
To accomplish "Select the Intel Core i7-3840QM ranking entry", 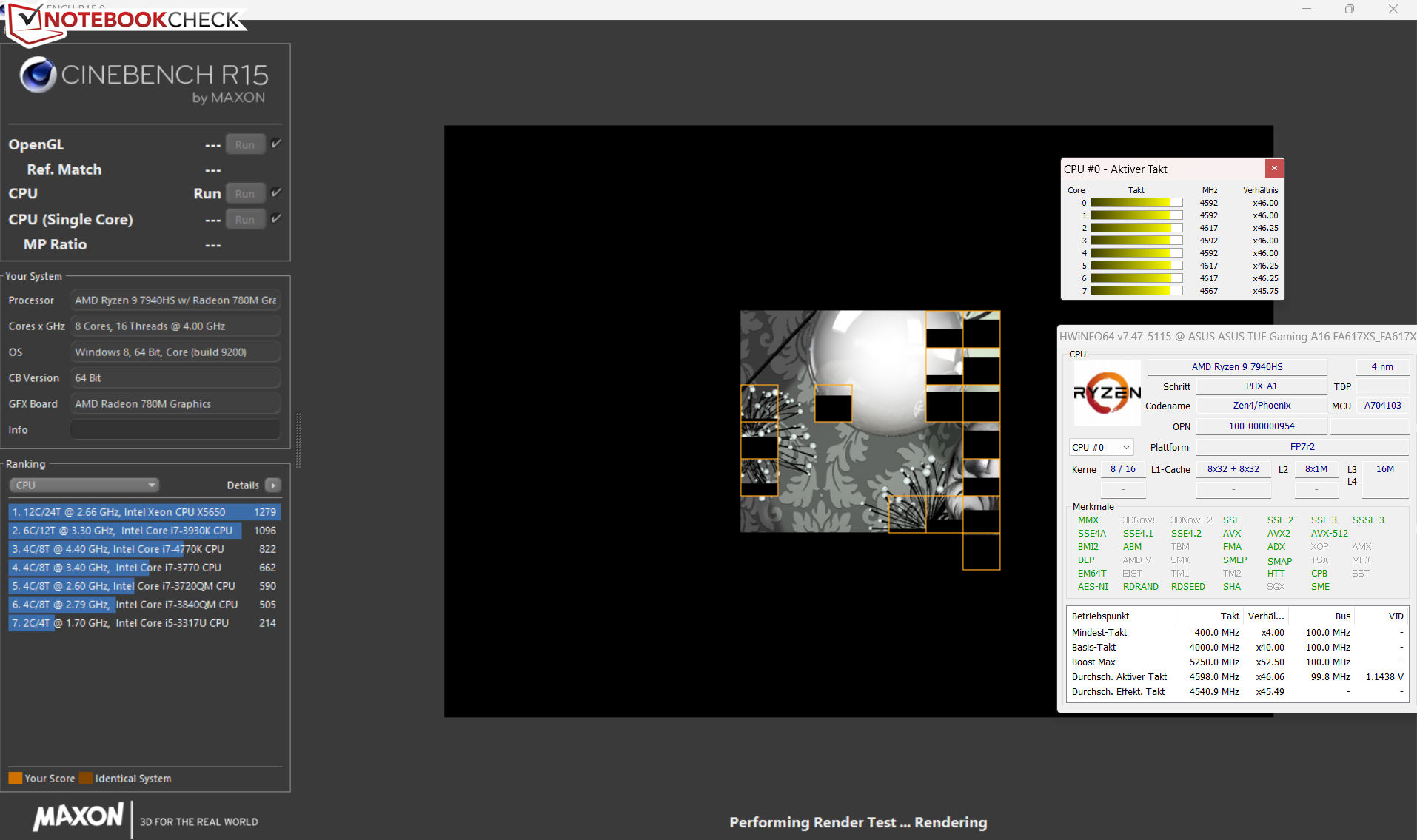I will pyautogui.click(x=144, y=605).
